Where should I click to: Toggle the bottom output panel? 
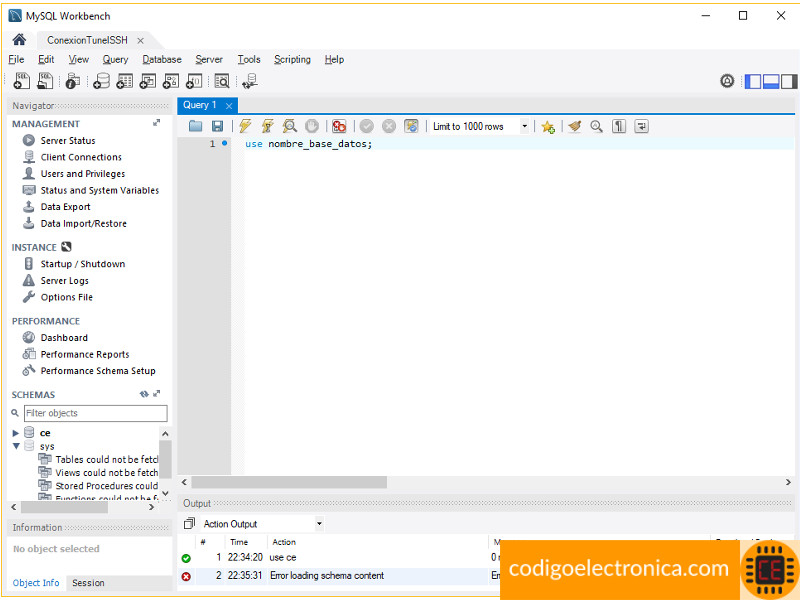coord(771,81)
